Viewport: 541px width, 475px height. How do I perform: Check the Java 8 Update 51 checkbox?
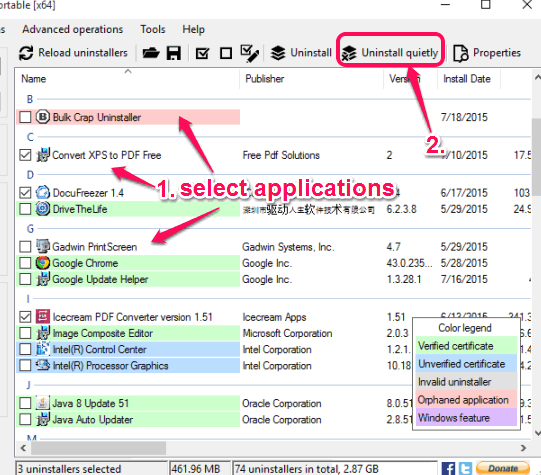coord(25,403)
